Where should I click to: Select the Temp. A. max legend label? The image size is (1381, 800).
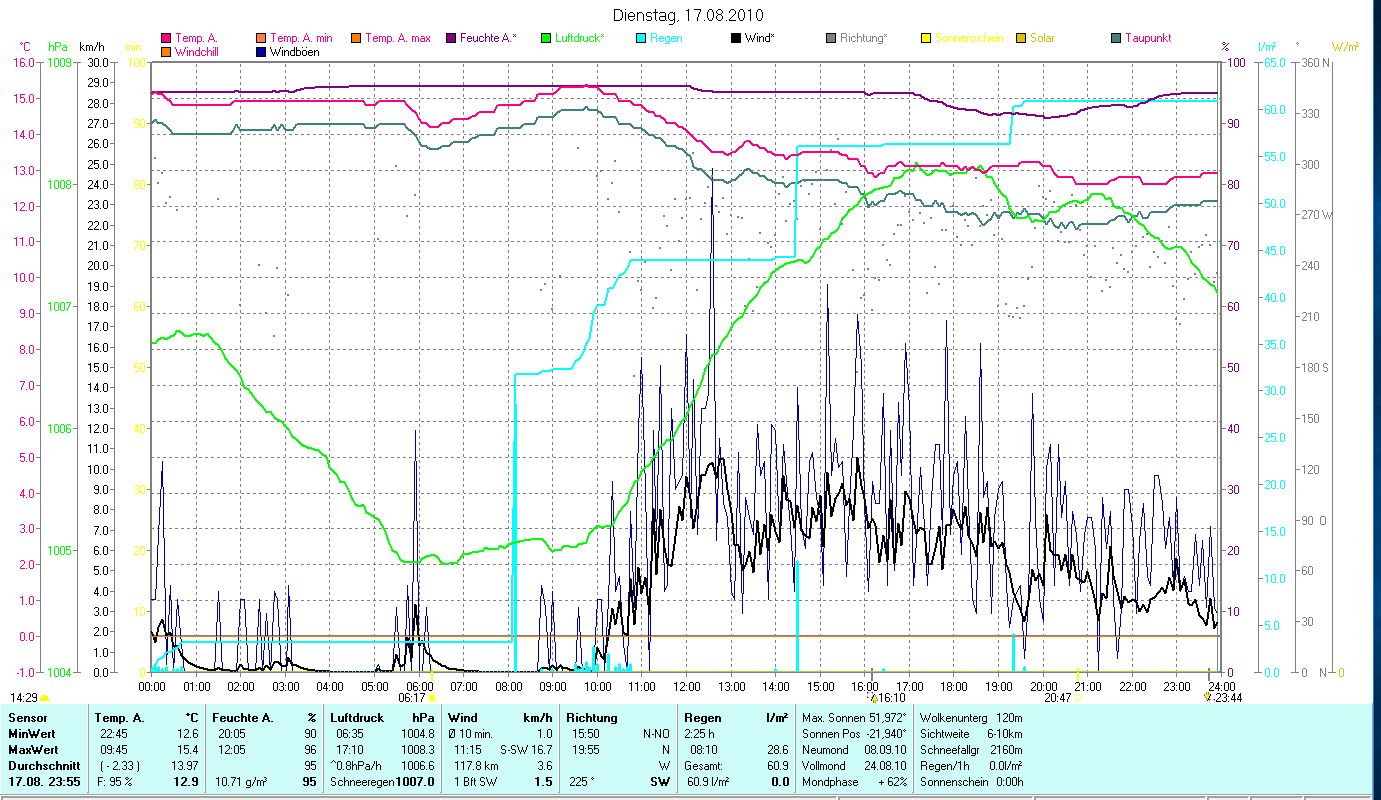(x=397, y=39)
